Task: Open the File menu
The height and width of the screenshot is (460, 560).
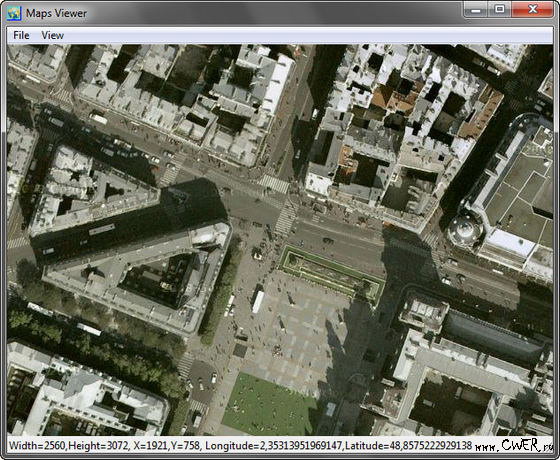Action: (21, 35)
